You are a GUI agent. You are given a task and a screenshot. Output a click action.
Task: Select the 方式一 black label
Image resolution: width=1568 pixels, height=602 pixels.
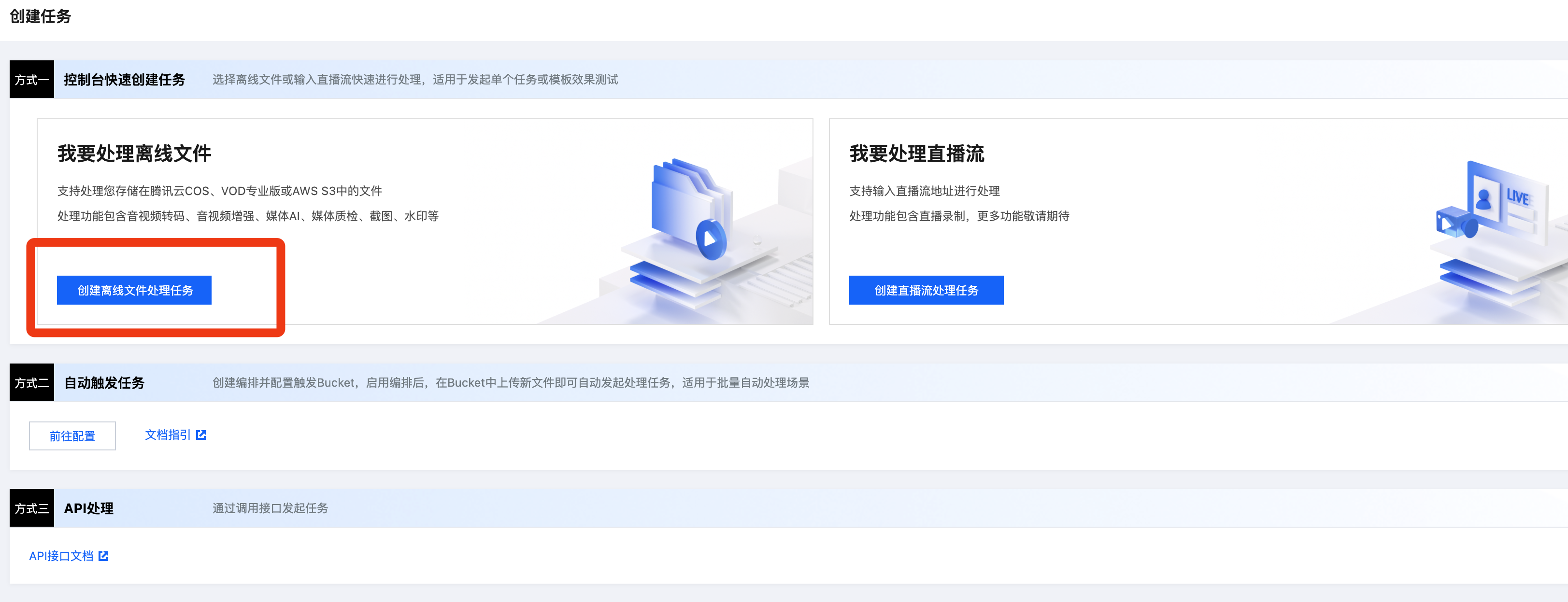point(32,80)
